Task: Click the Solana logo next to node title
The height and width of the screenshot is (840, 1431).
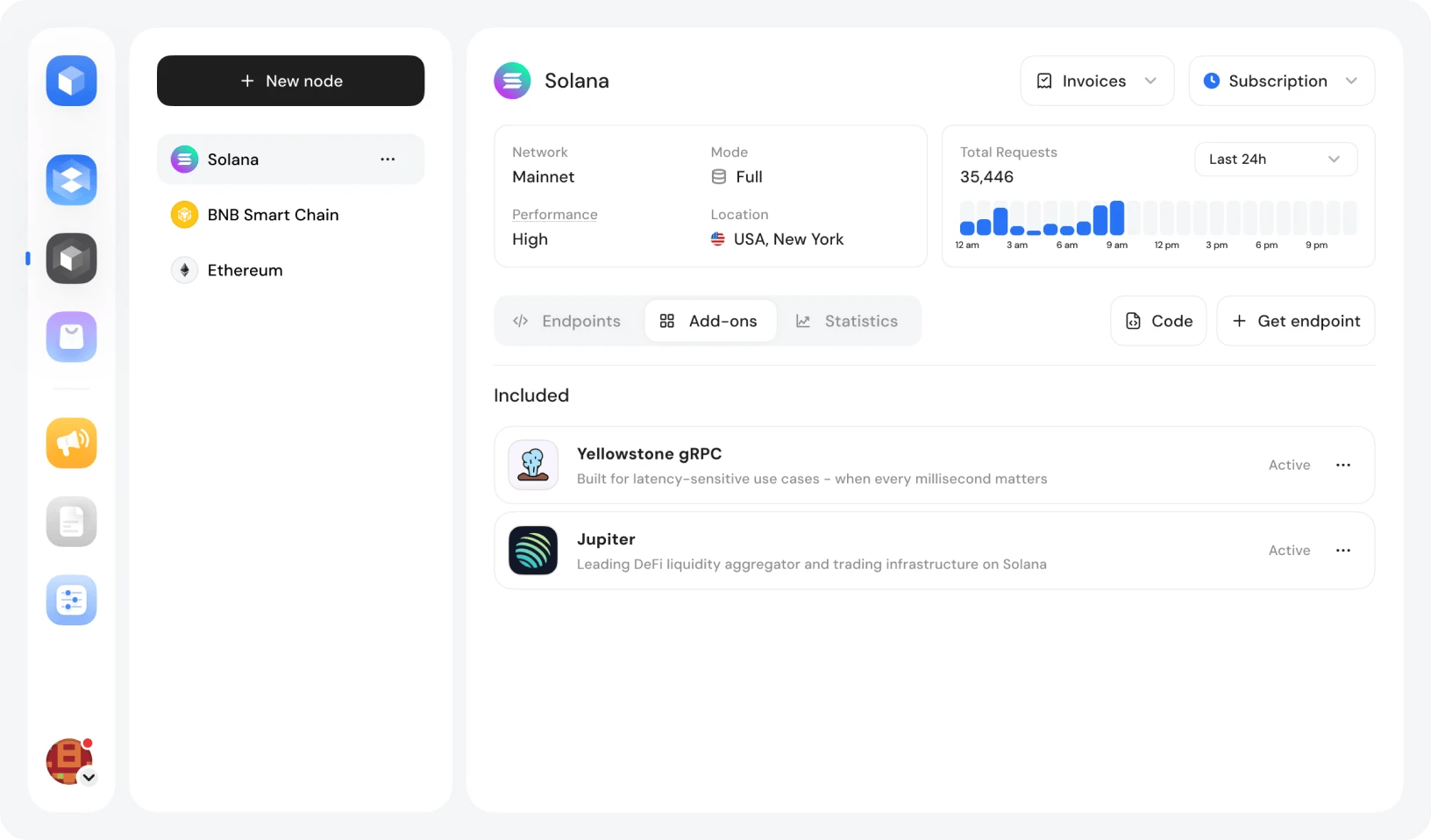Action: 512,80
